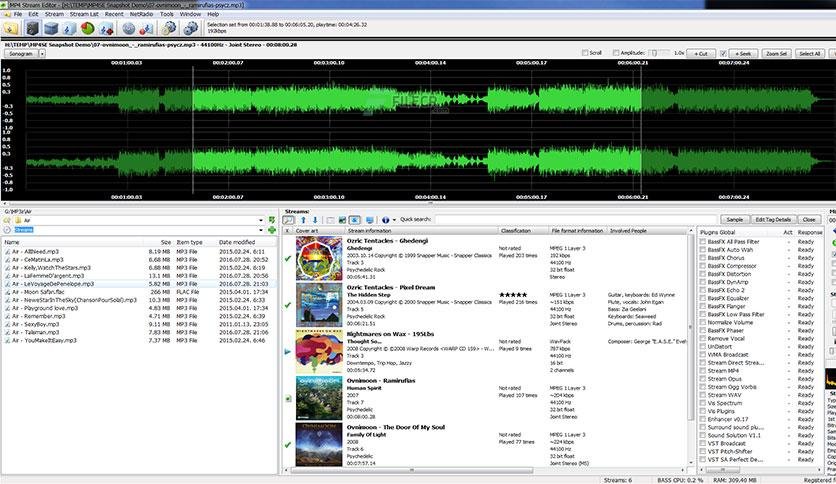Enable the Scroll checkbox
836x484 pixels.
[x=585, y=53]
